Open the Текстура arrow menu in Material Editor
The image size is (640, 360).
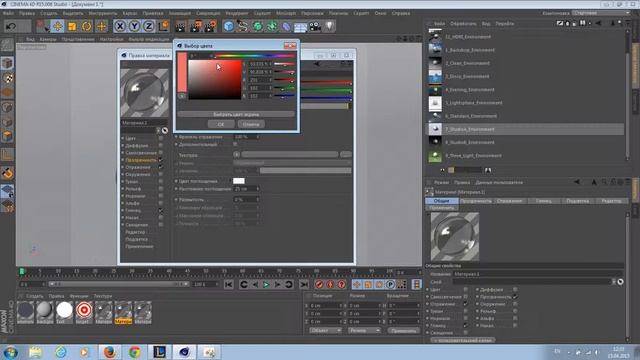pyautogui.click(x=237, y=155)
